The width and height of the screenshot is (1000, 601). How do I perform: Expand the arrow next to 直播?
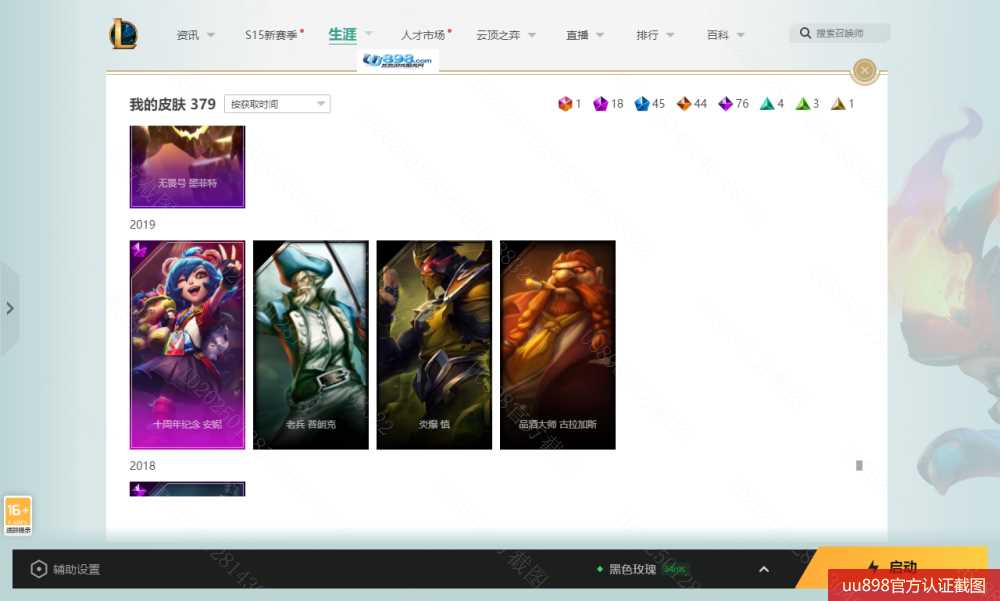tap(600, 35)
